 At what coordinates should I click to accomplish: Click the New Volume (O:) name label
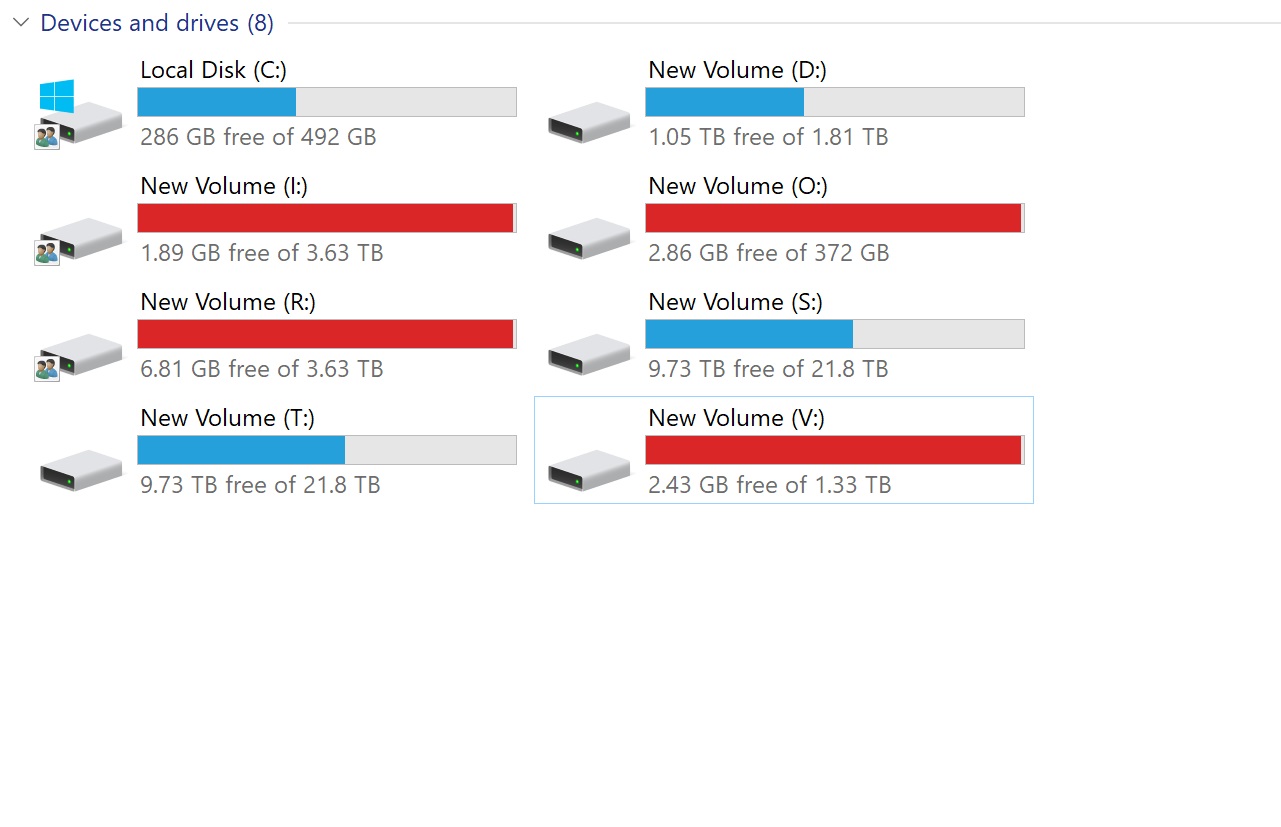[738, 186]
